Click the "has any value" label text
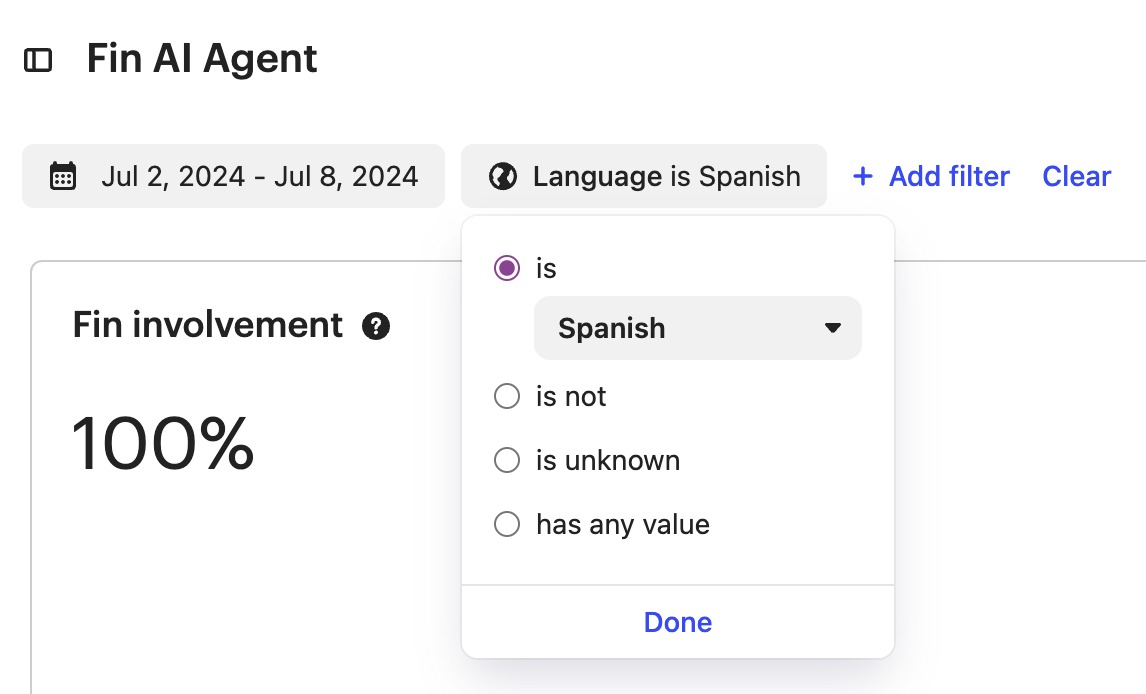 [x=623, y=525]
